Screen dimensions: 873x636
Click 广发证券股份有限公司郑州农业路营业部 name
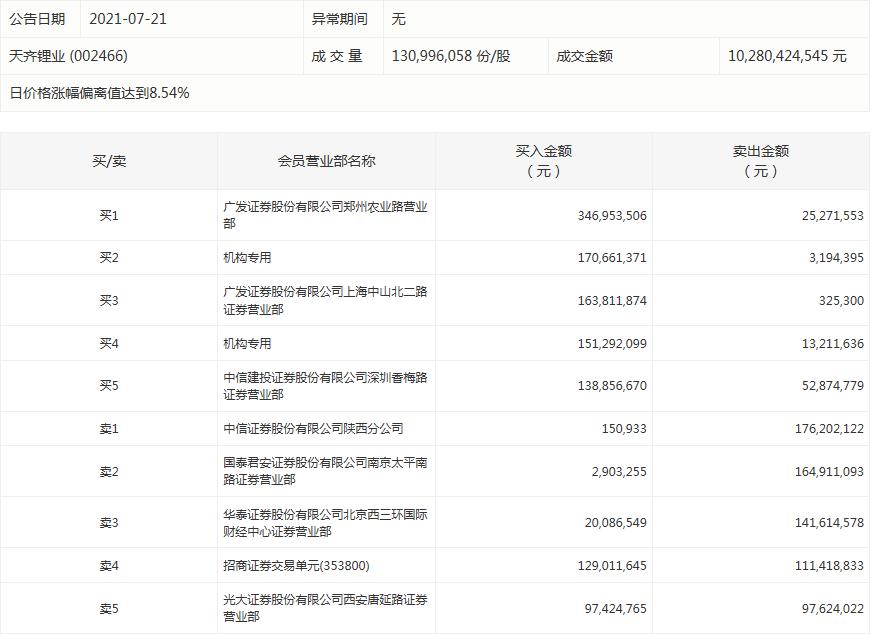(x=325, y=215)
